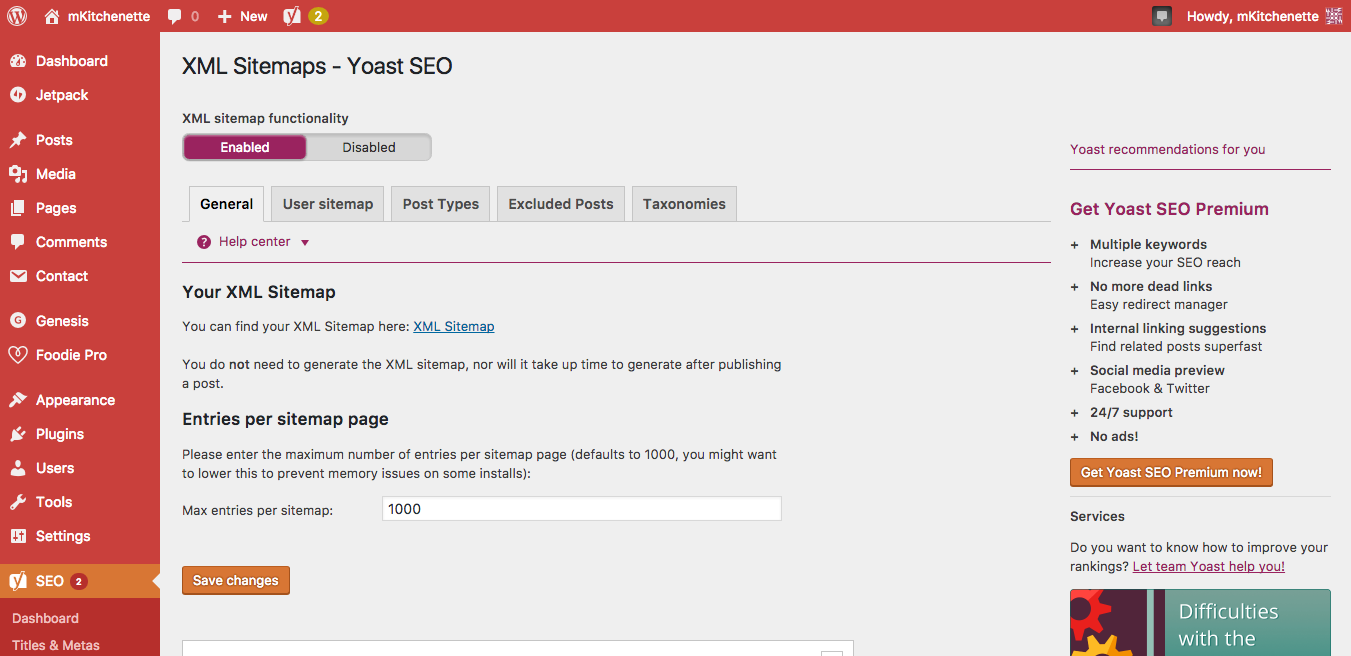Click the Genesis sidebar icon
This screenshot has height=656, width=1351.
(x=18, y=321)
